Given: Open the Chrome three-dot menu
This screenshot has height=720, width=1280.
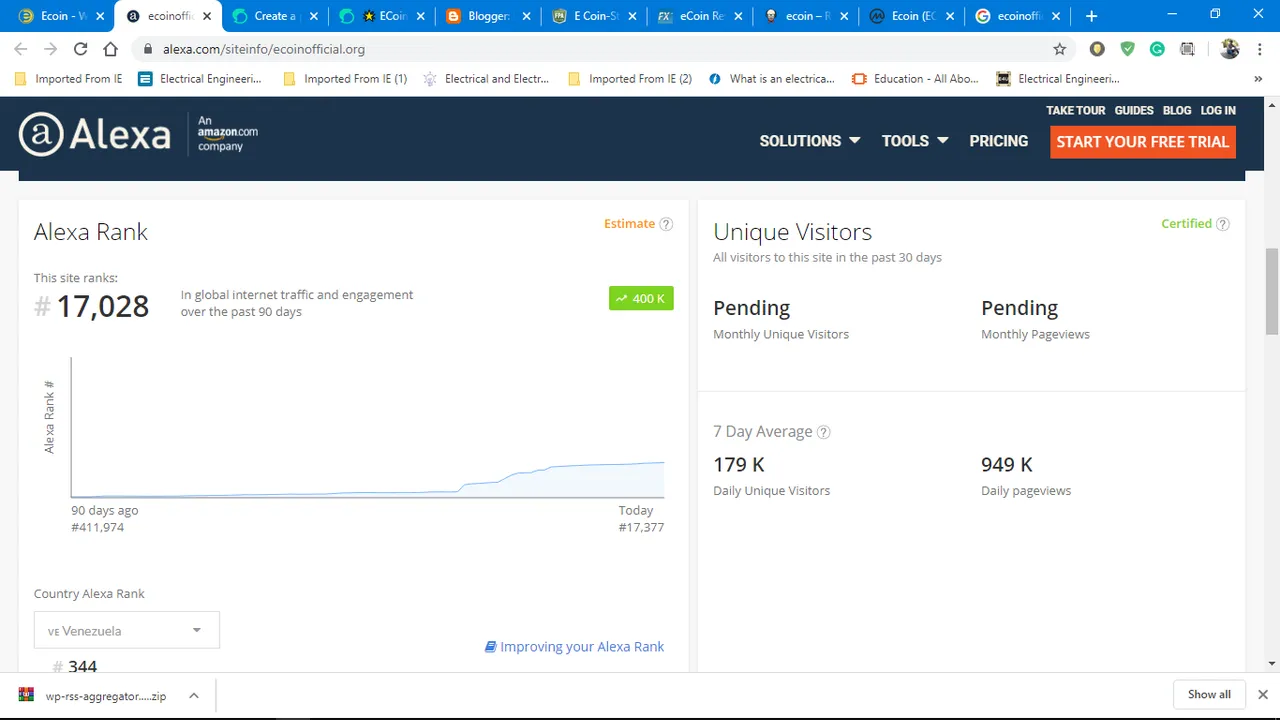Looking at the screenshot, I should pos(1258,49).
